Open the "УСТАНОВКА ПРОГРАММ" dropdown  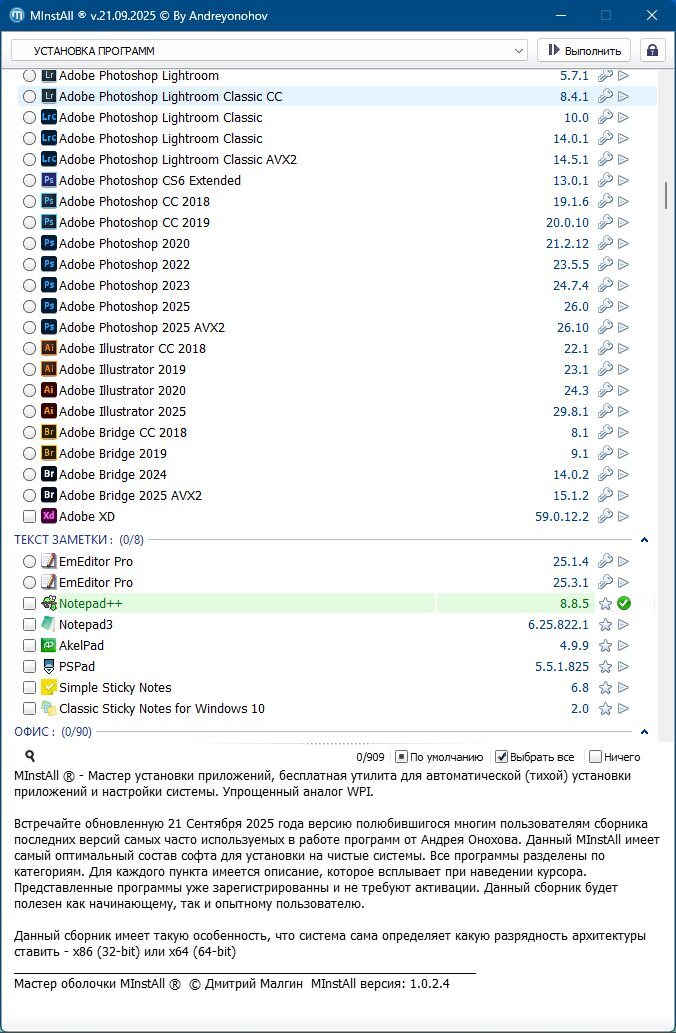click(x=268, y=50)
